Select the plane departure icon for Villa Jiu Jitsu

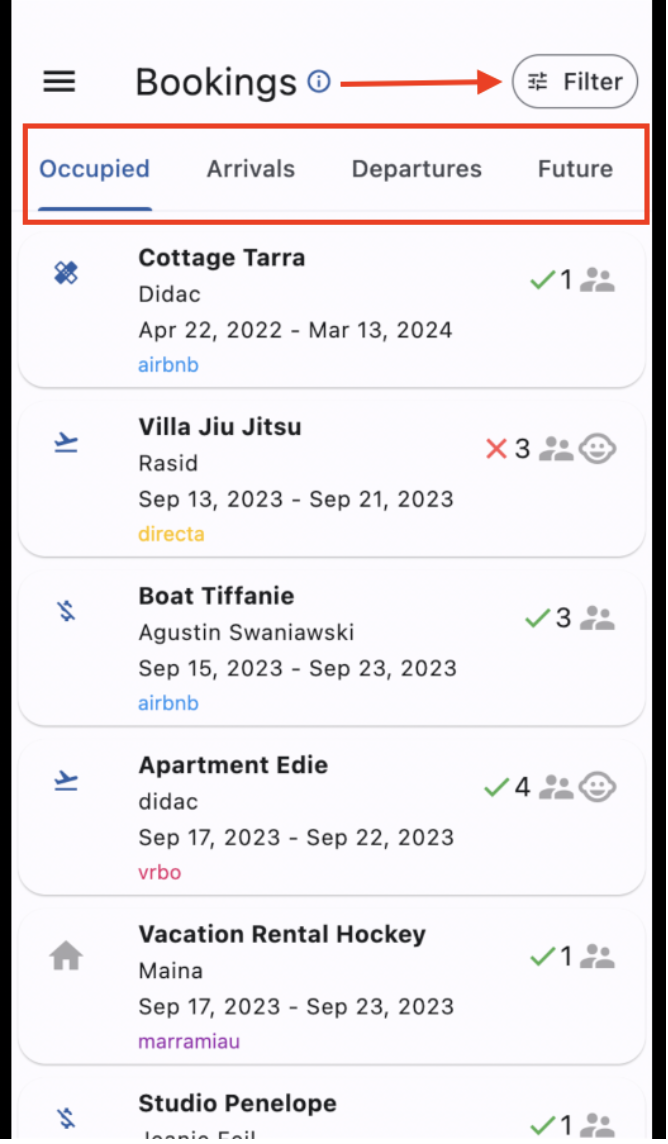pyautogui.click(x=65, y=442)
